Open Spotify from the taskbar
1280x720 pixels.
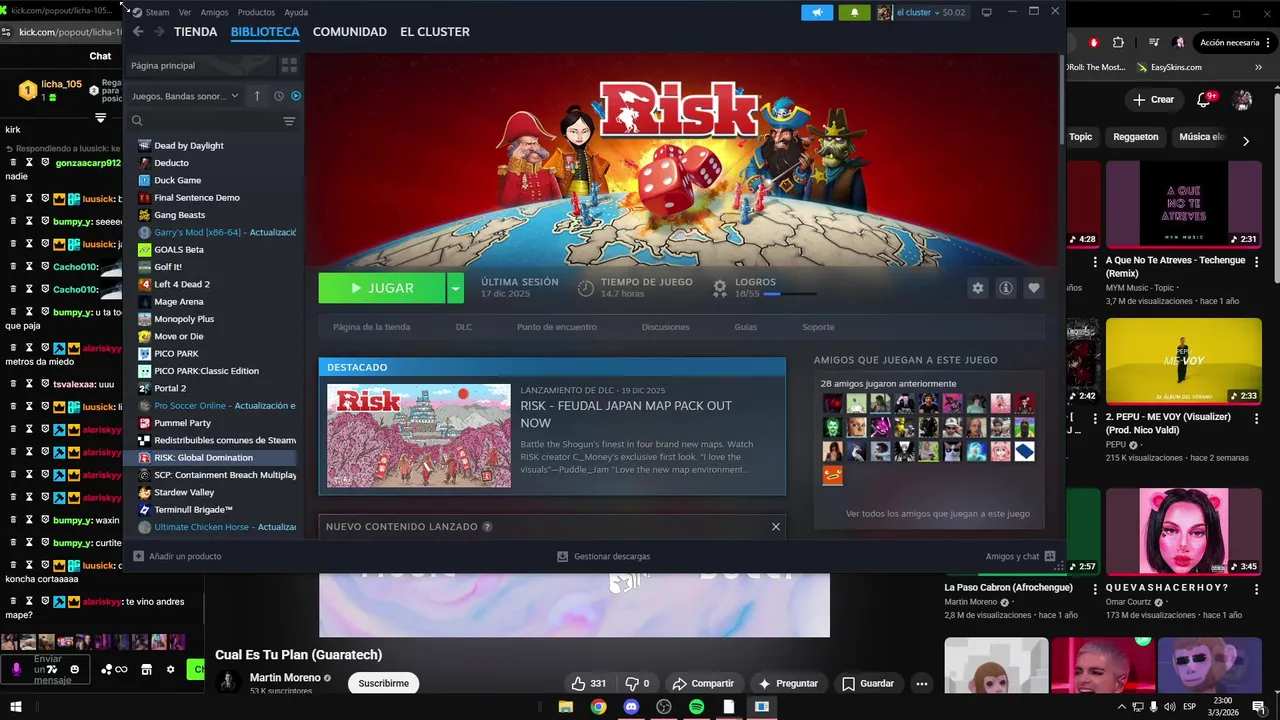696,707
